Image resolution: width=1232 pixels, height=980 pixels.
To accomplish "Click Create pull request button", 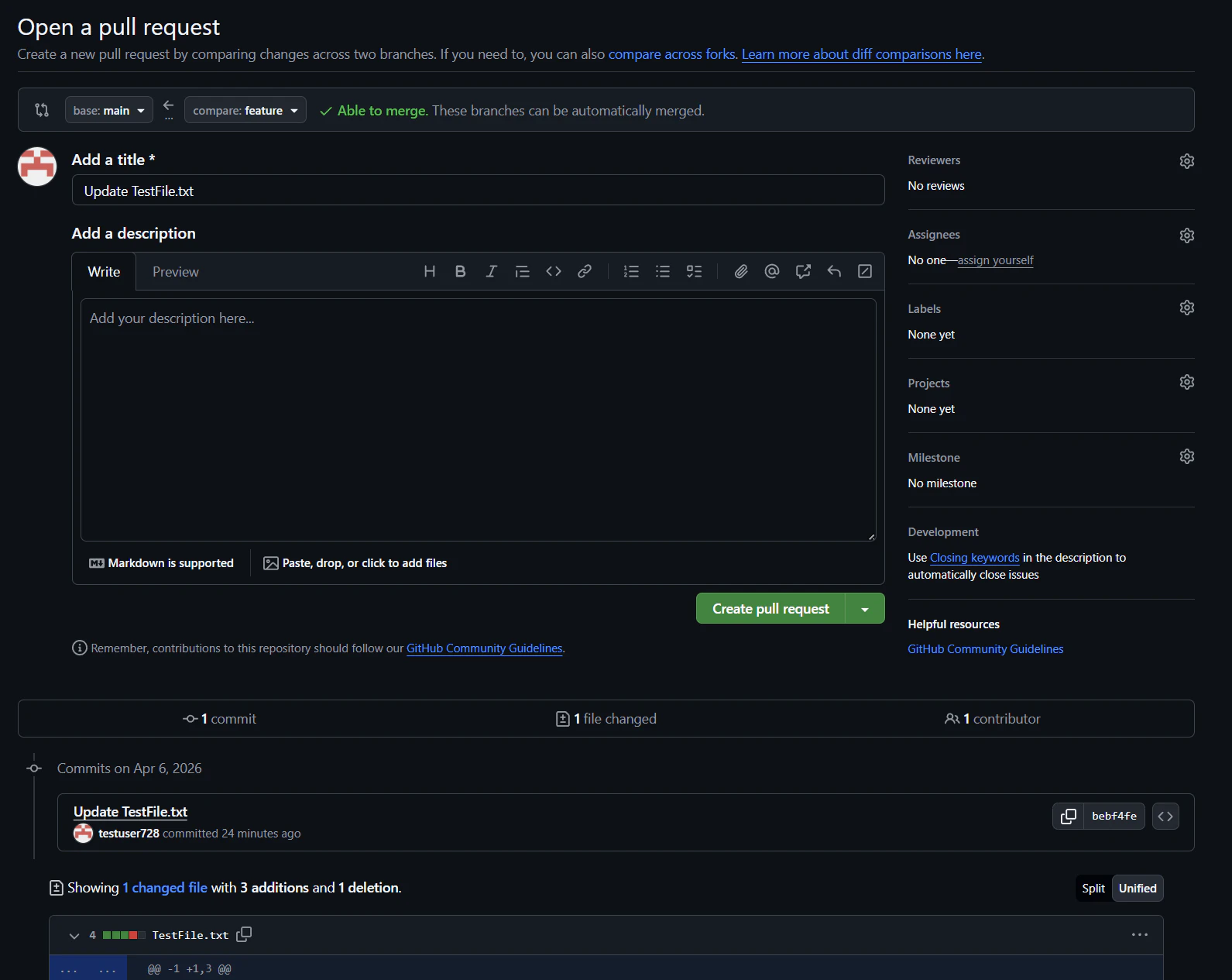I will tap(770, 609).
